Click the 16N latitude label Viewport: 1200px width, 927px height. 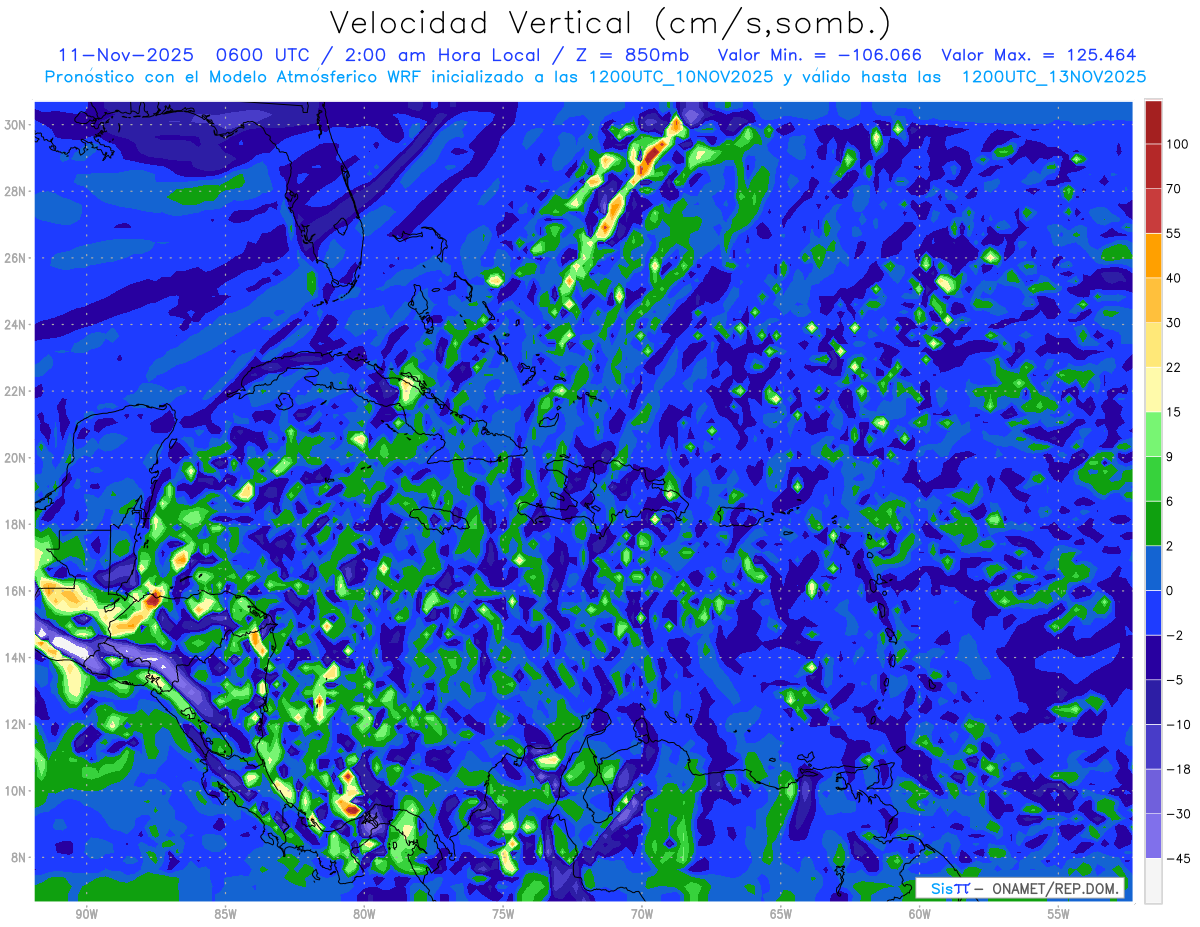pyautogui.click(x=15, y=591)
